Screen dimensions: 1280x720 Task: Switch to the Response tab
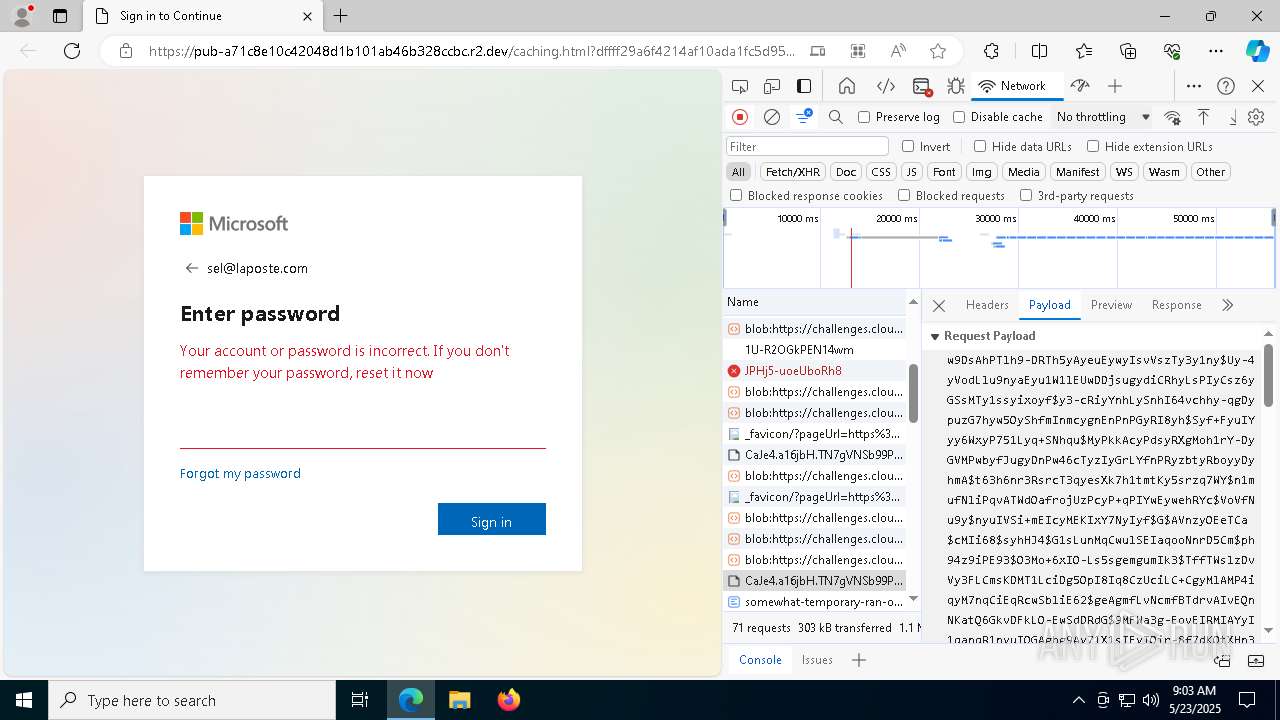[x=1176, y=305]
